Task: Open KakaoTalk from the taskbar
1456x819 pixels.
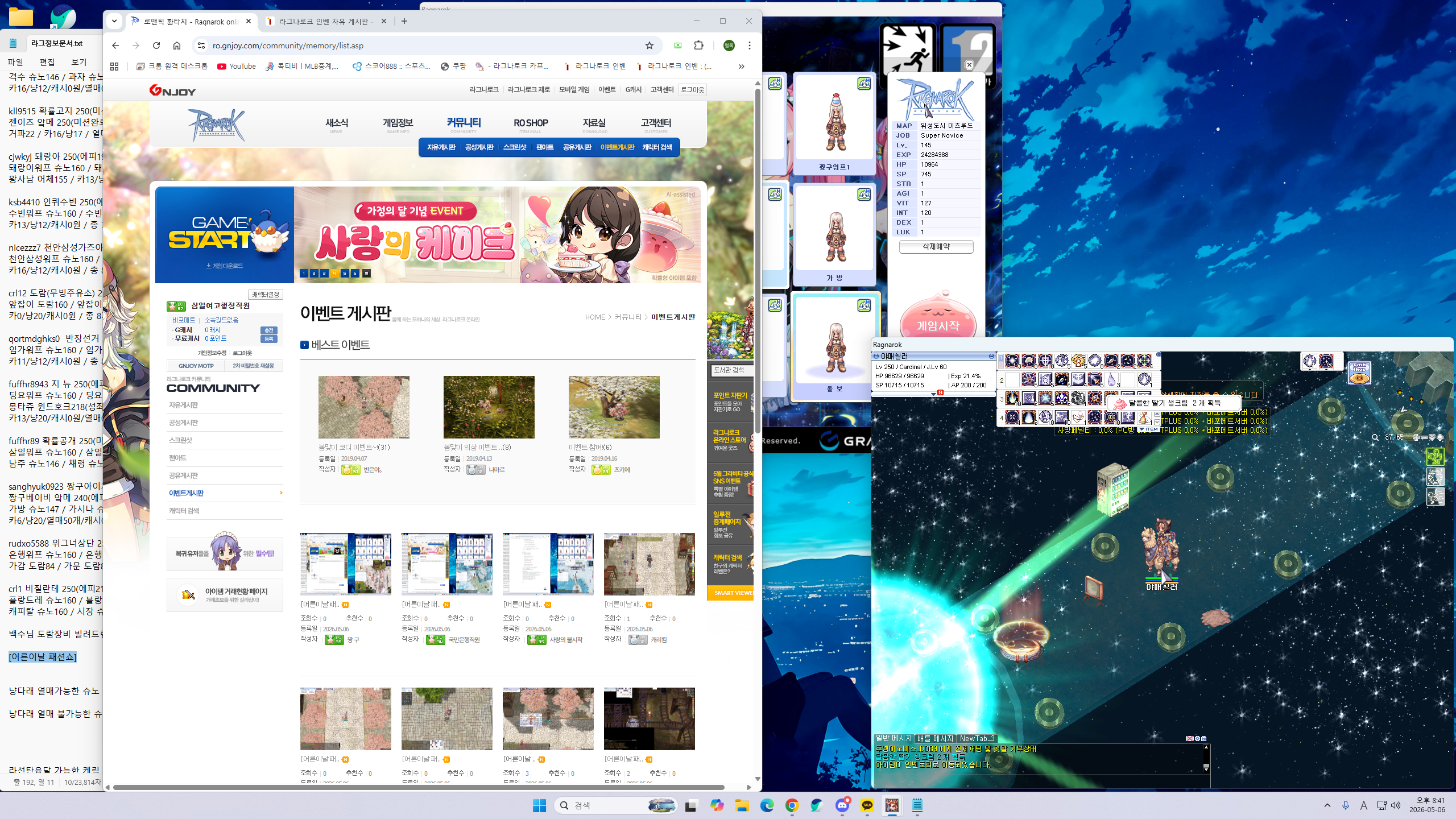Action: coord(867,805)
